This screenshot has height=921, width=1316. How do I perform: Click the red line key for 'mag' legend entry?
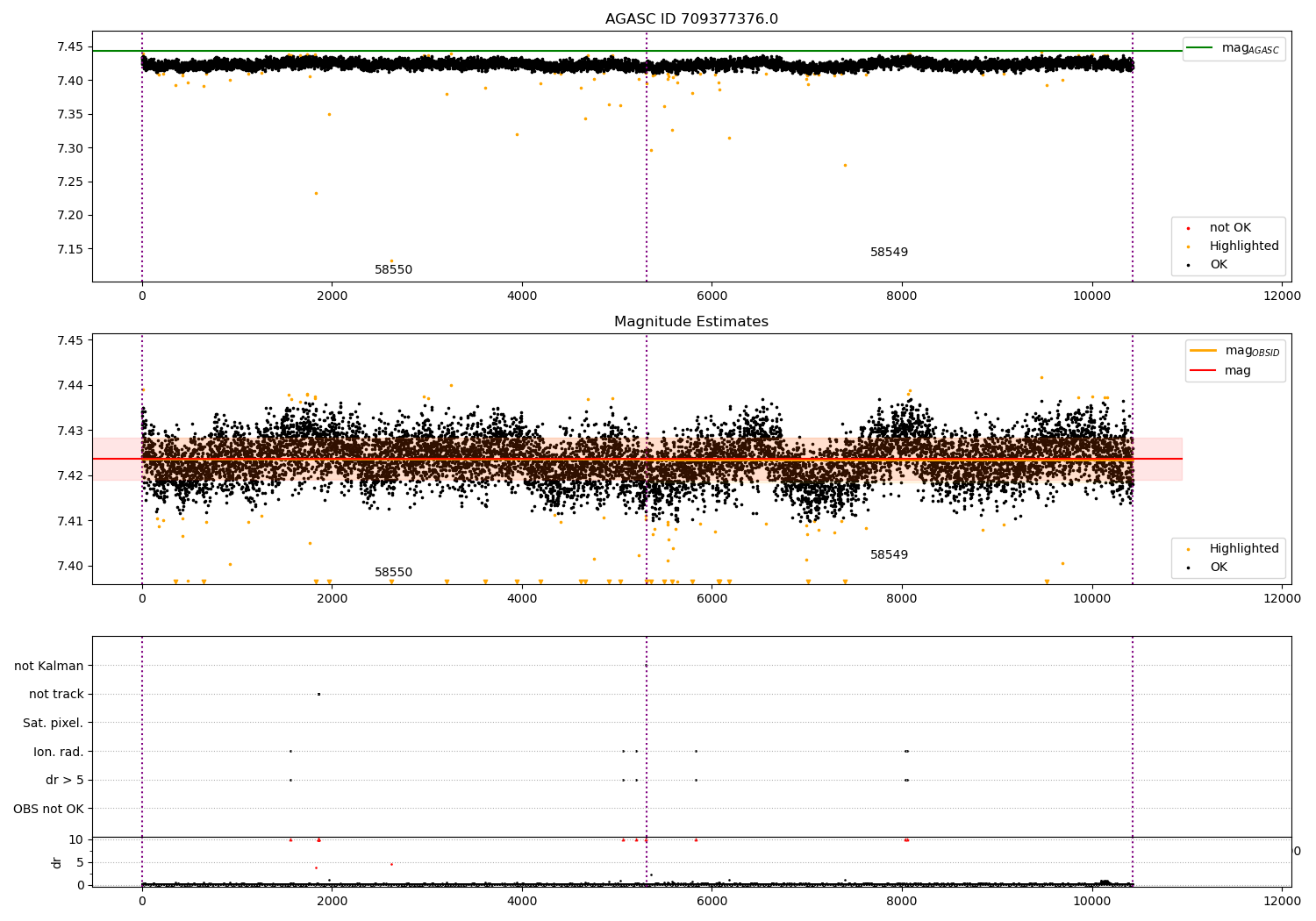coord(1203,371)
